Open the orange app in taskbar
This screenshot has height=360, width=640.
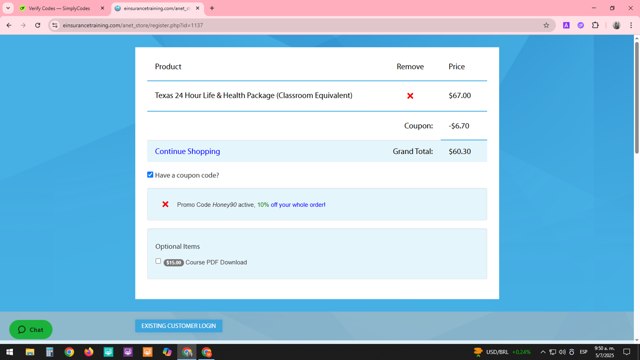pyautogui.click(x=147, y=352)
